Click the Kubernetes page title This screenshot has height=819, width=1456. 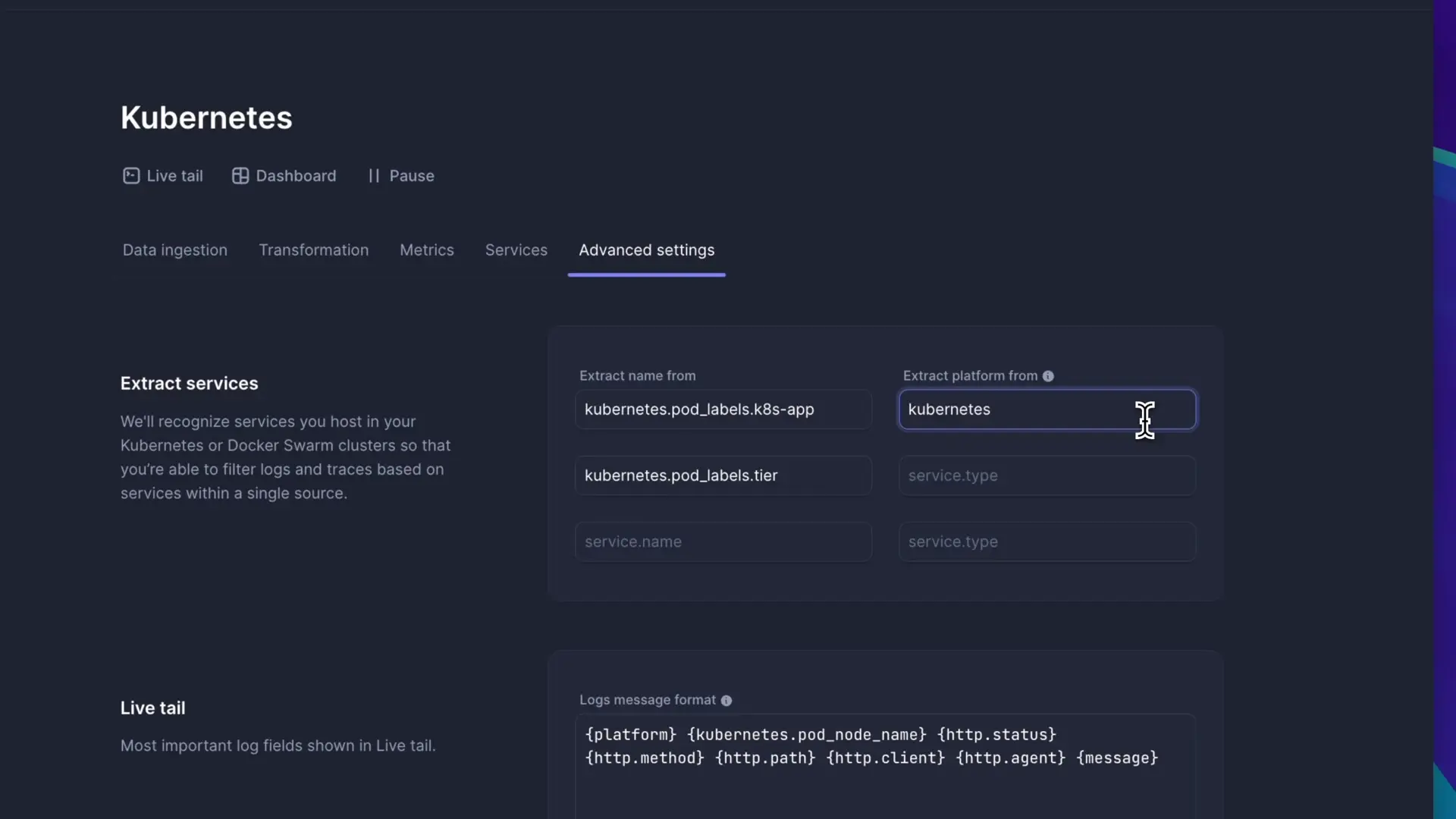tap(206, 118)
